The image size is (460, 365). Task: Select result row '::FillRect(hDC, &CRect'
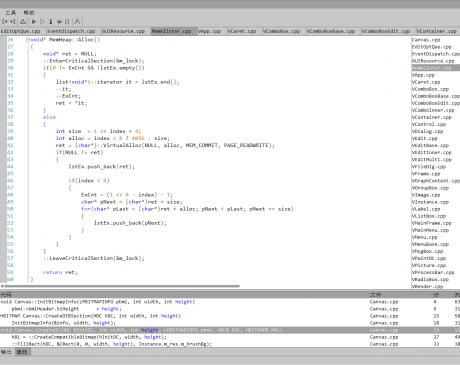pyautogui.click(x=230, y=344)
